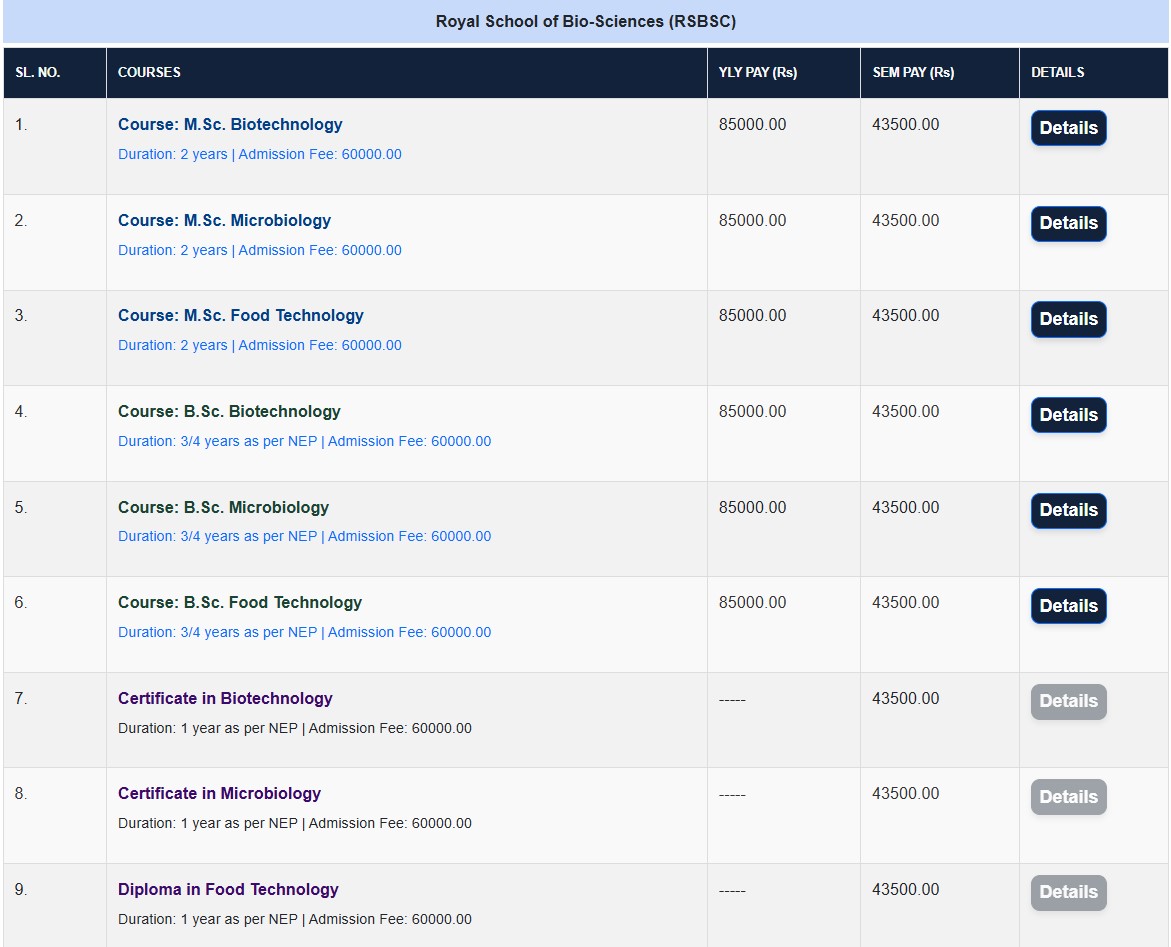The height and width of the screenshot is (947, 1171).
Task: Click semester pay 43500.00 for B.Sc. Biotechnology
Action: [906, 412]
